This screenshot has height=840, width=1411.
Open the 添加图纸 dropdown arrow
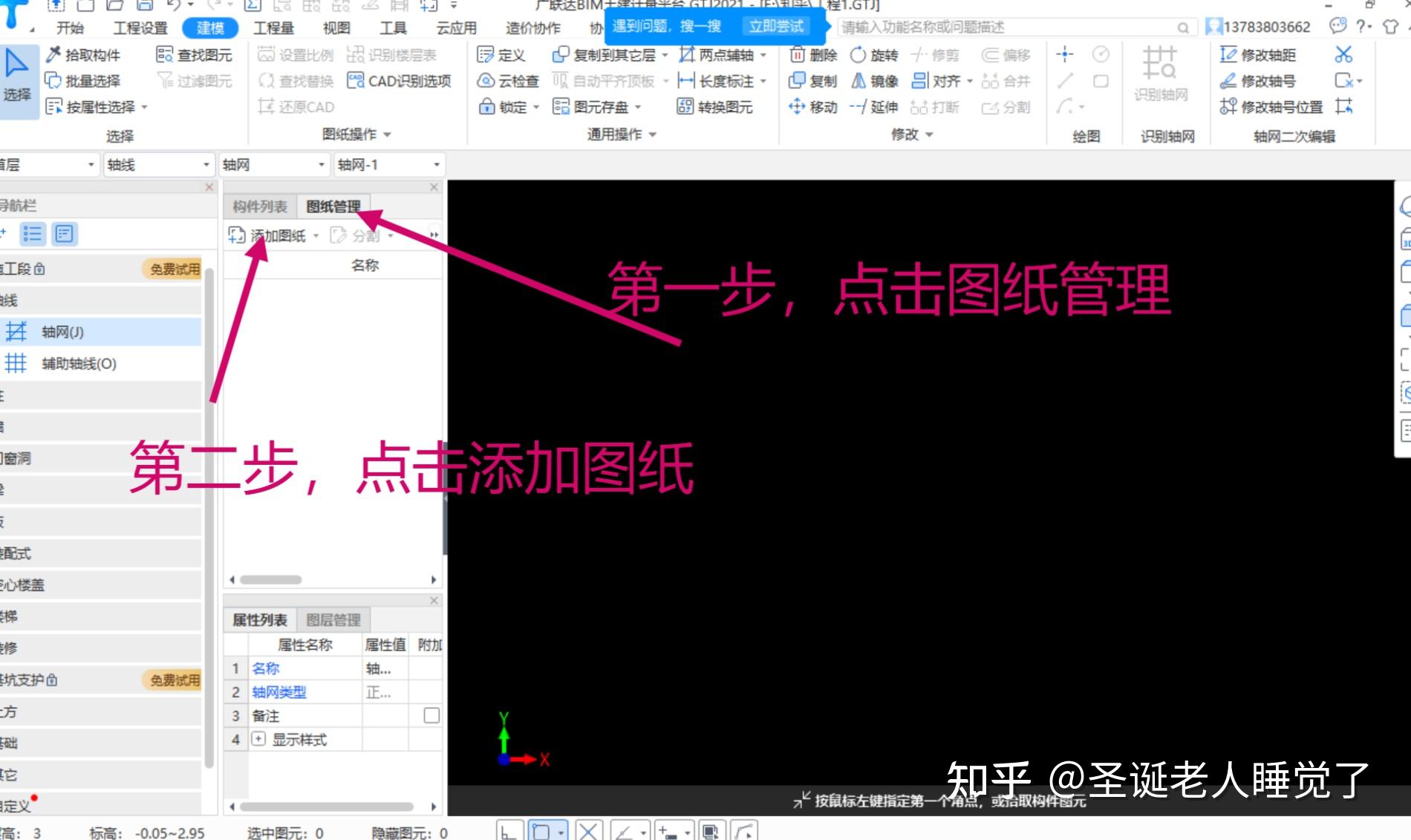[x=318, y=236]
